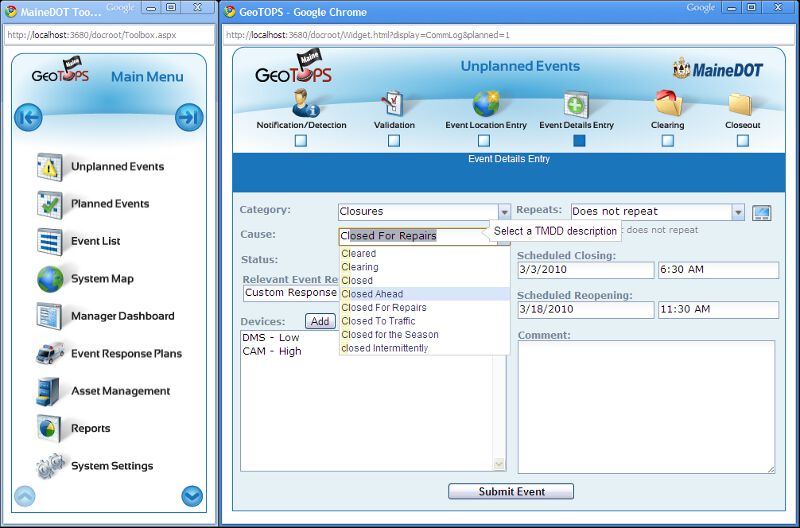Select the Clearing folder icon
The image size is (800, 528).
point(668,103)
